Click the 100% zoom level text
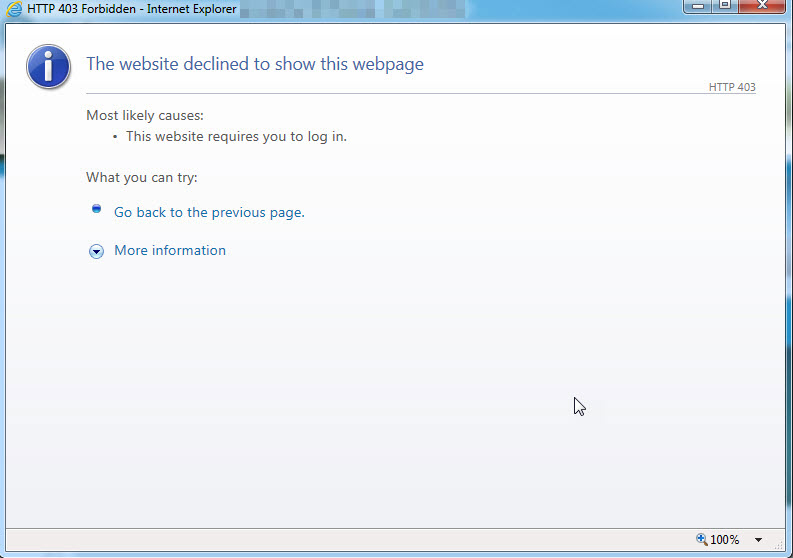This screenshot has width=793, height=558. pos(724,540)
